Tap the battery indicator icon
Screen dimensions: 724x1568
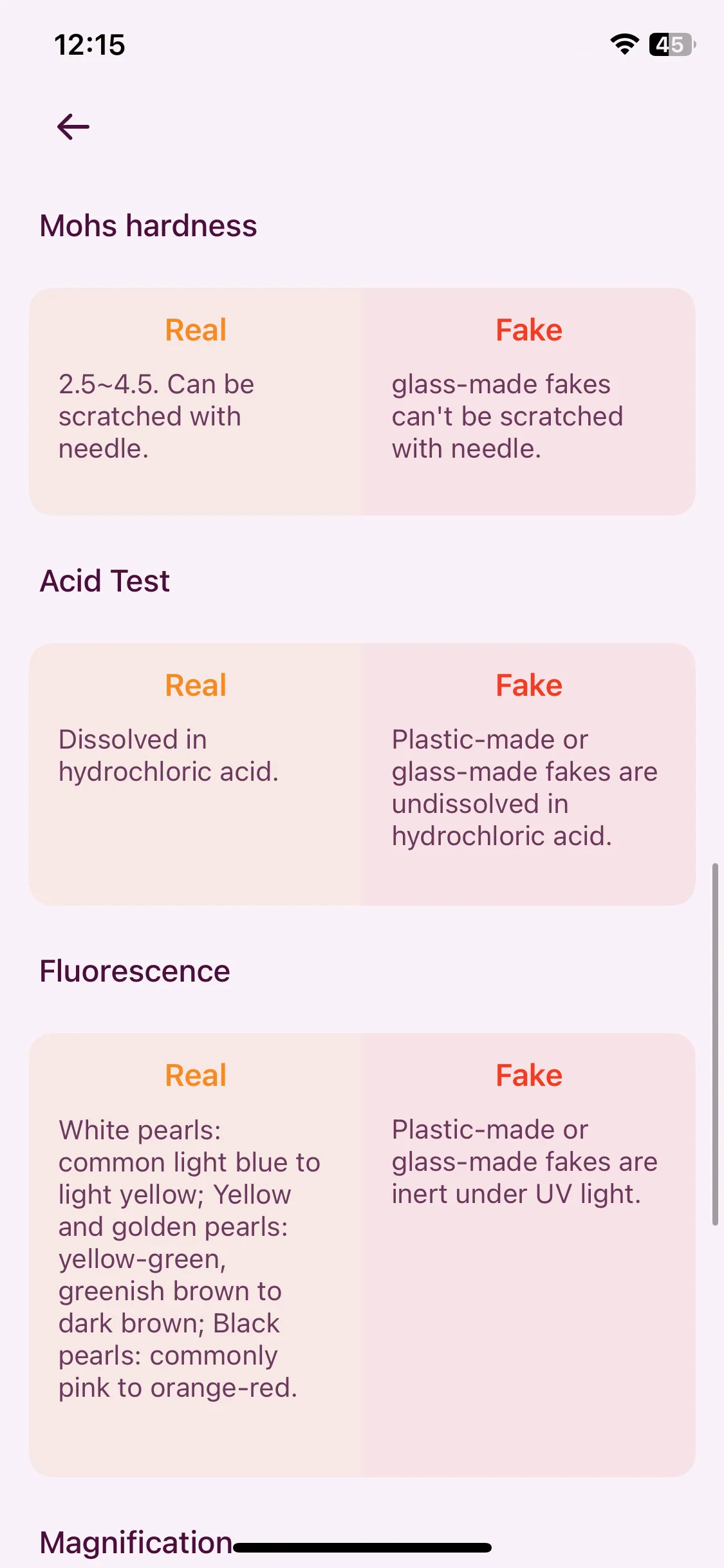(673, 44)
